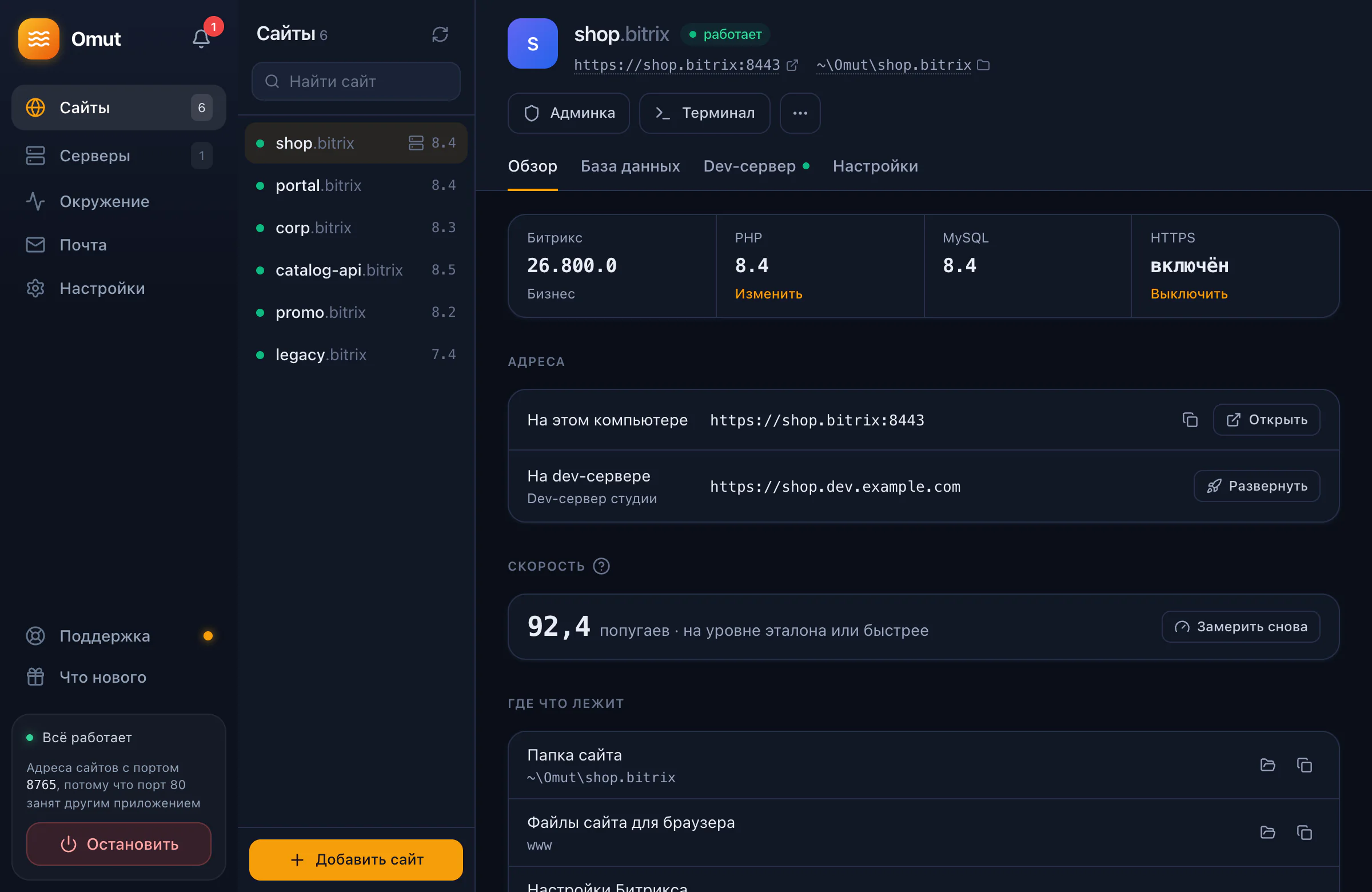1372x892 pixels.
Task: Open the Файлы сайта для браузера folder
Action: point(1267,832)
